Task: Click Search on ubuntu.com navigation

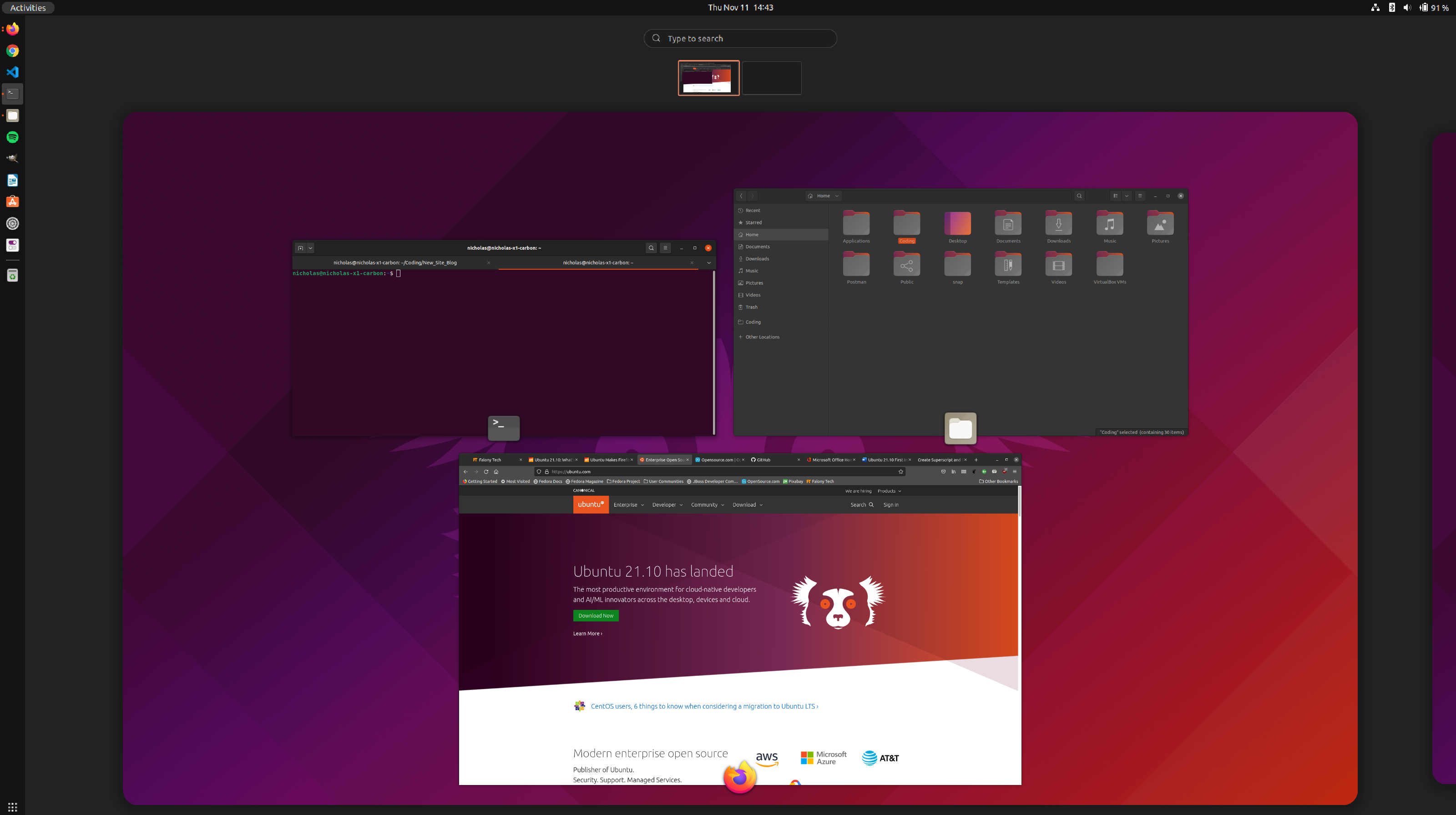Action: (x=862, y=505)
